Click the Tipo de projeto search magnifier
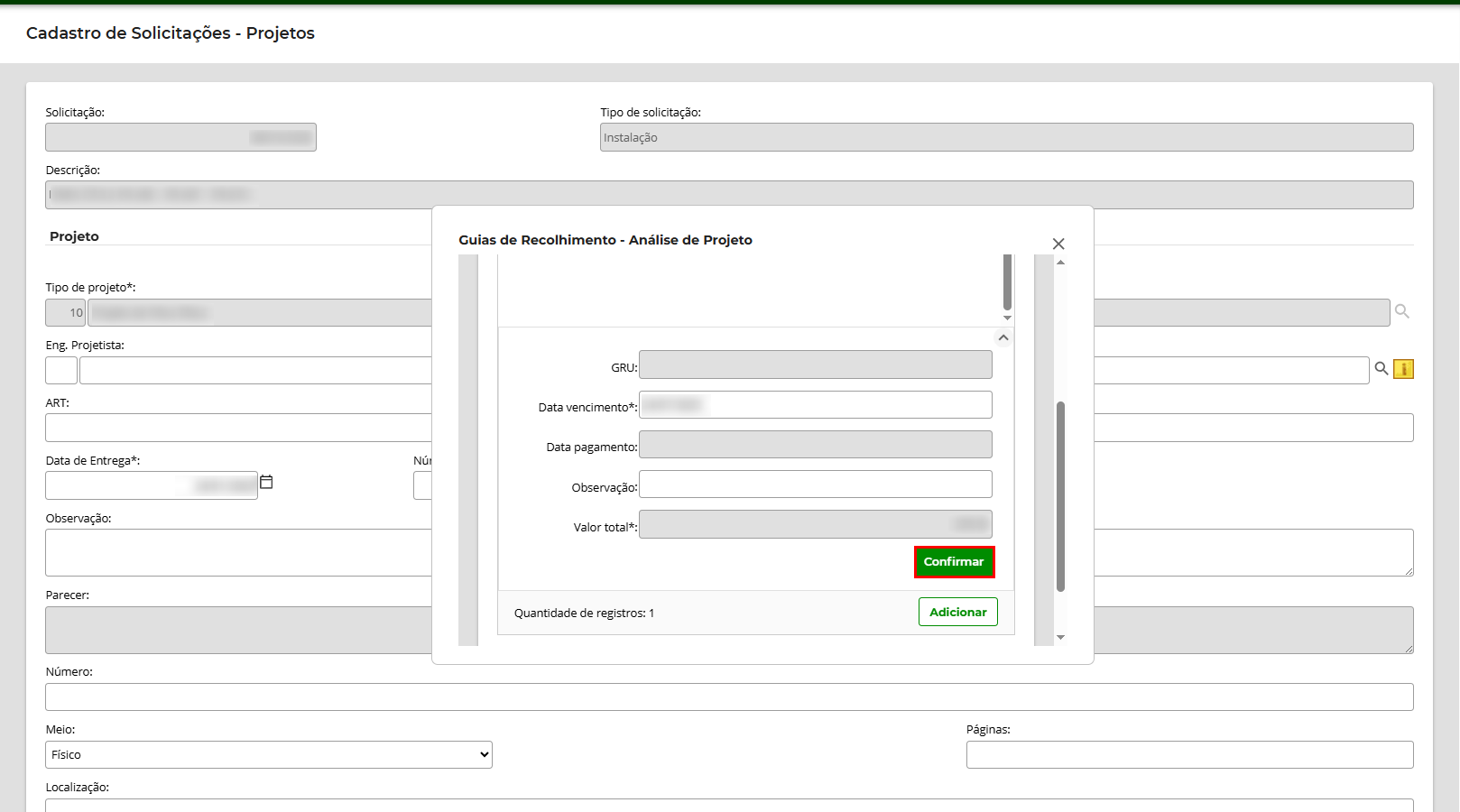The width and height of the screenshot is (1460, 812). click(1401, 311)
